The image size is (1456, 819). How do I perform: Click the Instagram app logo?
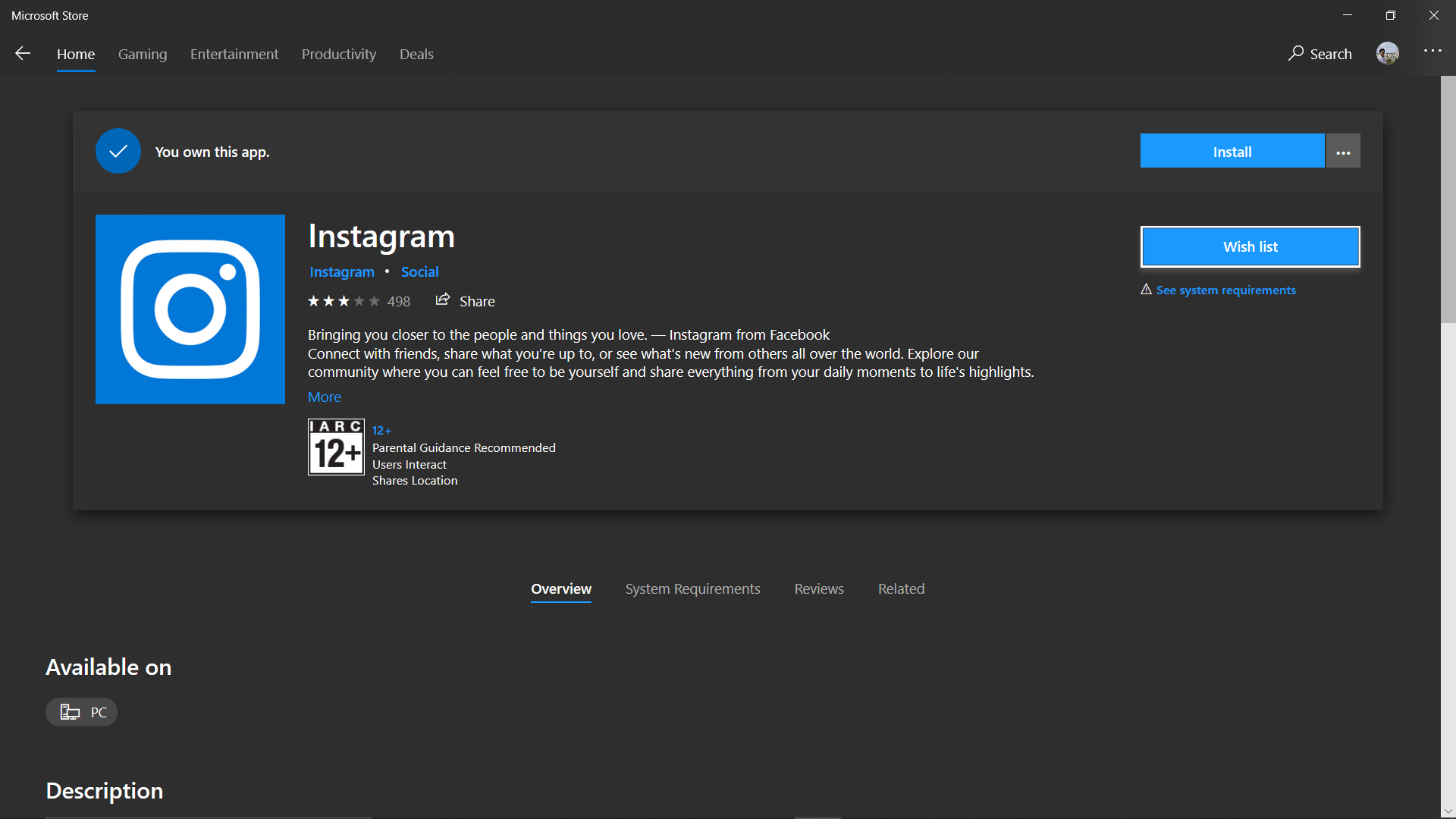(190, 309)
